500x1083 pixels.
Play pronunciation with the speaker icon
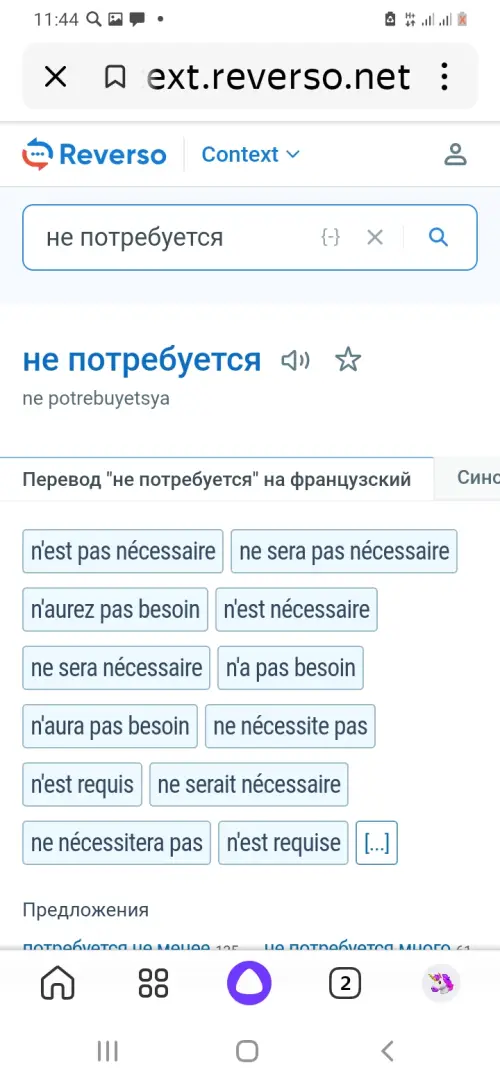[296, 361]
